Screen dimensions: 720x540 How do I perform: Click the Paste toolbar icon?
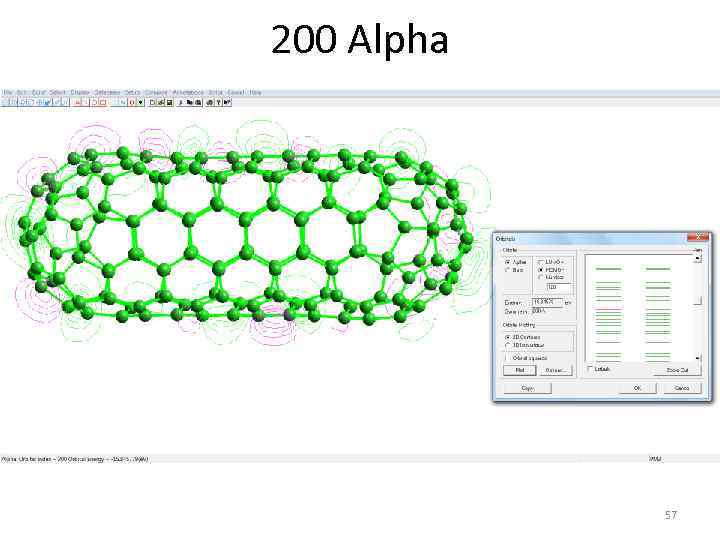[x=198, y=103]
